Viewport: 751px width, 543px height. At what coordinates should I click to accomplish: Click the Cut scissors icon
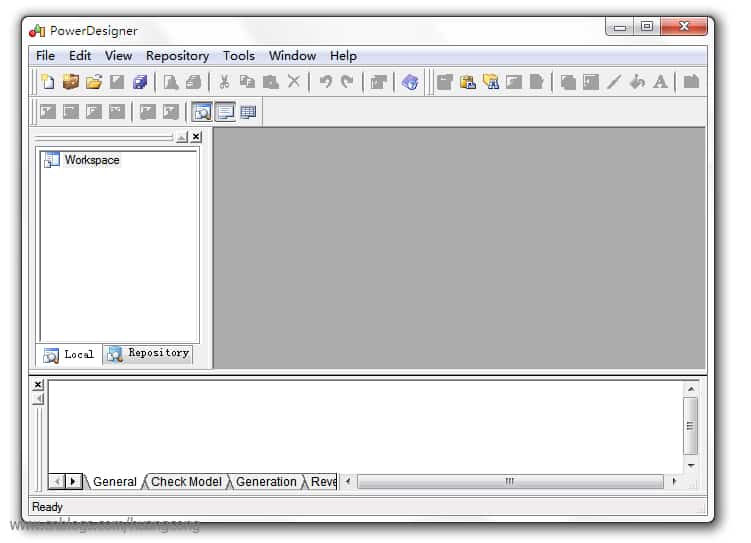click(224, 82)
